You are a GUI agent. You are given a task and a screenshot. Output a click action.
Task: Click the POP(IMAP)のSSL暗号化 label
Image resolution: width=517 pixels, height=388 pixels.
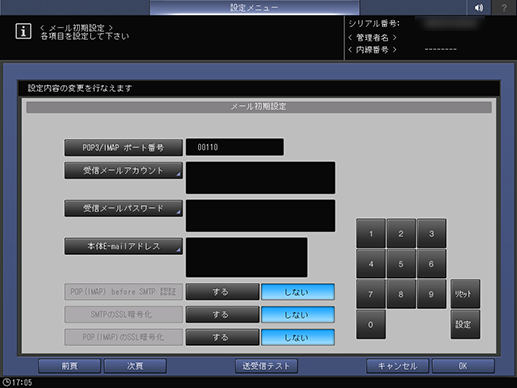pyautogui.click(x=123, y=337)
